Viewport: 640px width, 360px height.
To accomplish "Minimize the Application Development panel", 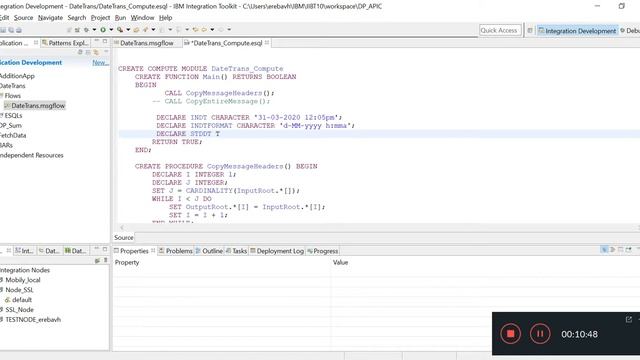I will pos(97,41).
